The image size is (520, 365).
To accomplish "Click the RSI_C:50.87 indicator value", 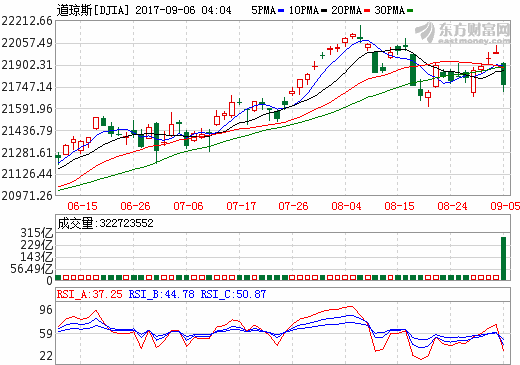I will [233, 294].
